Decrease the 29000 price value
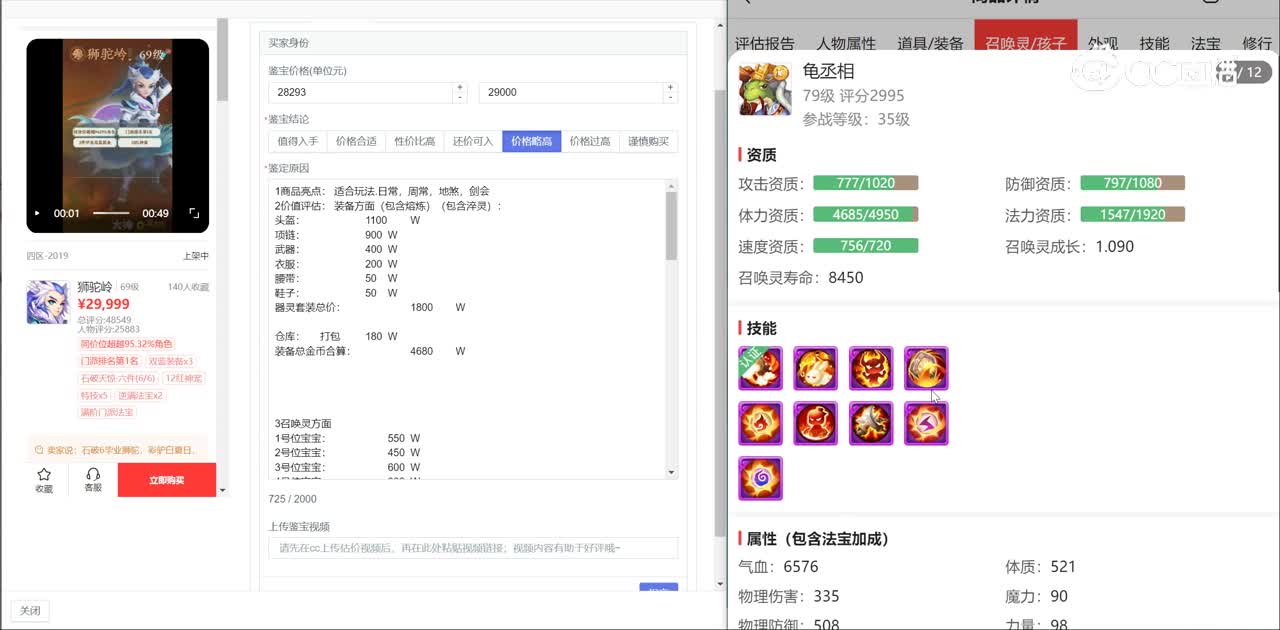 (x=671, y=97)
